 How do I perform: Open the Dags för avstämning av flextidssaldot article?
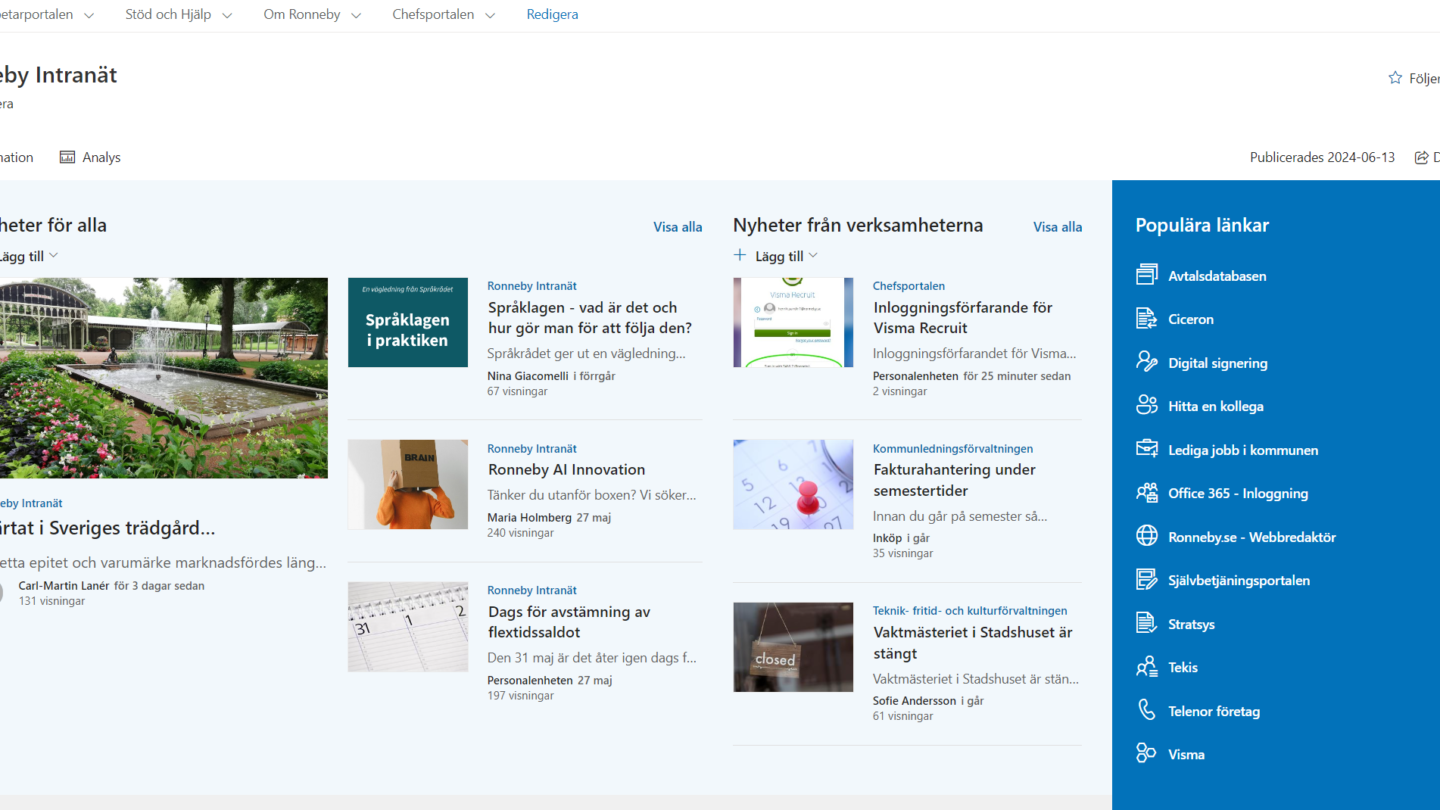(569, 622)
